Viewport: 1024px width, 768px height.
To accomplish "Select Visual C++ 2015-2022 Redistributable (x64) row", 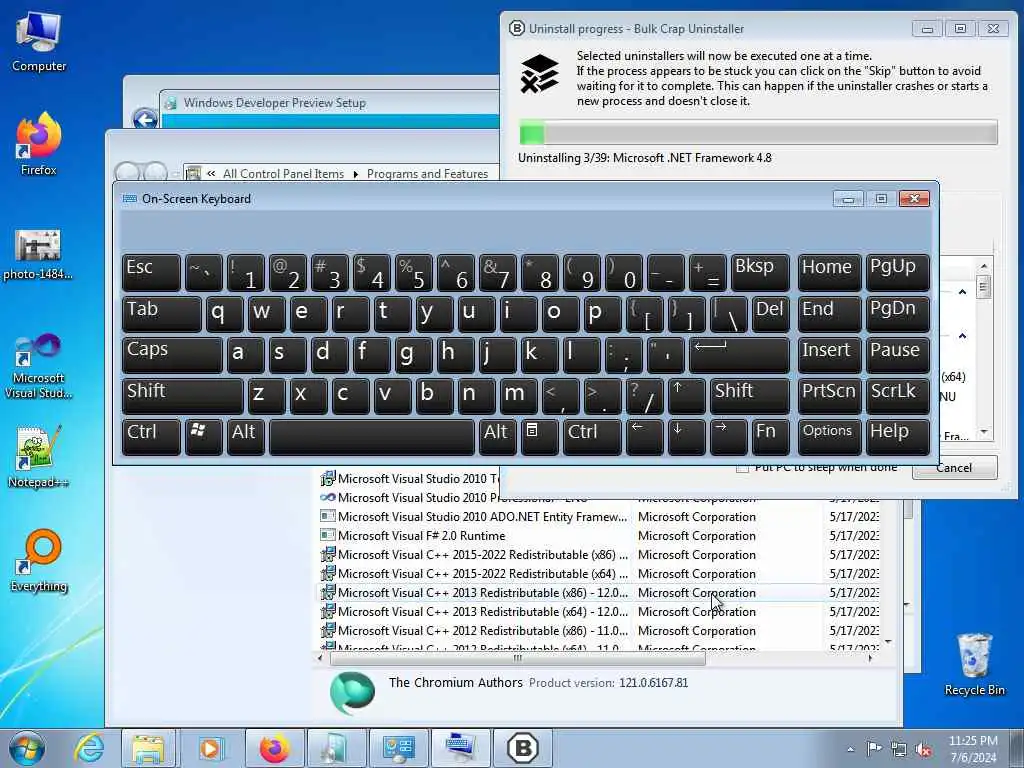I will [x=598, y=573].
